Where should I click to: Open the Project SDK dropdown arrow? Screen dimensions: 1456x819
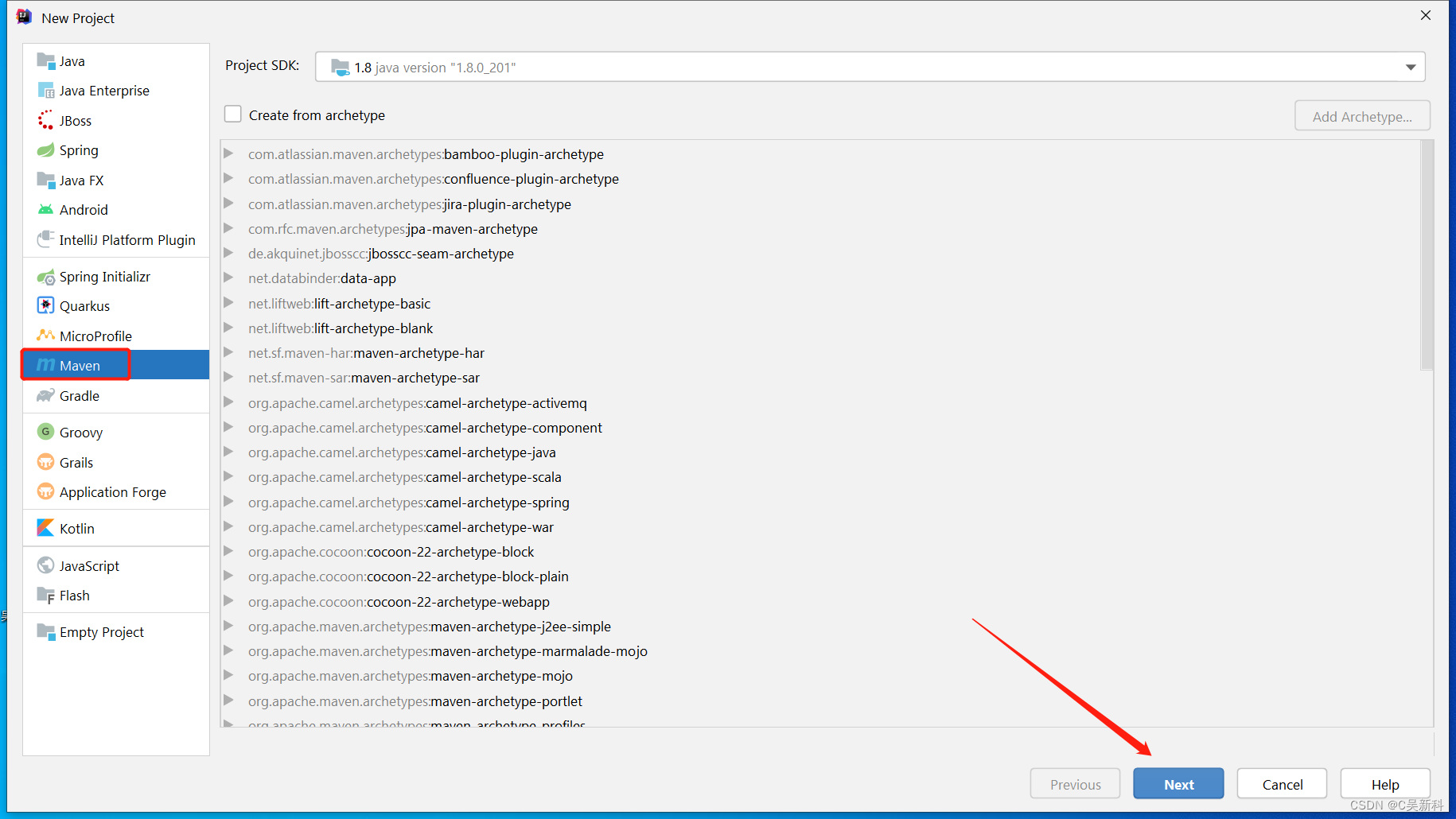tap(1410, 68)
